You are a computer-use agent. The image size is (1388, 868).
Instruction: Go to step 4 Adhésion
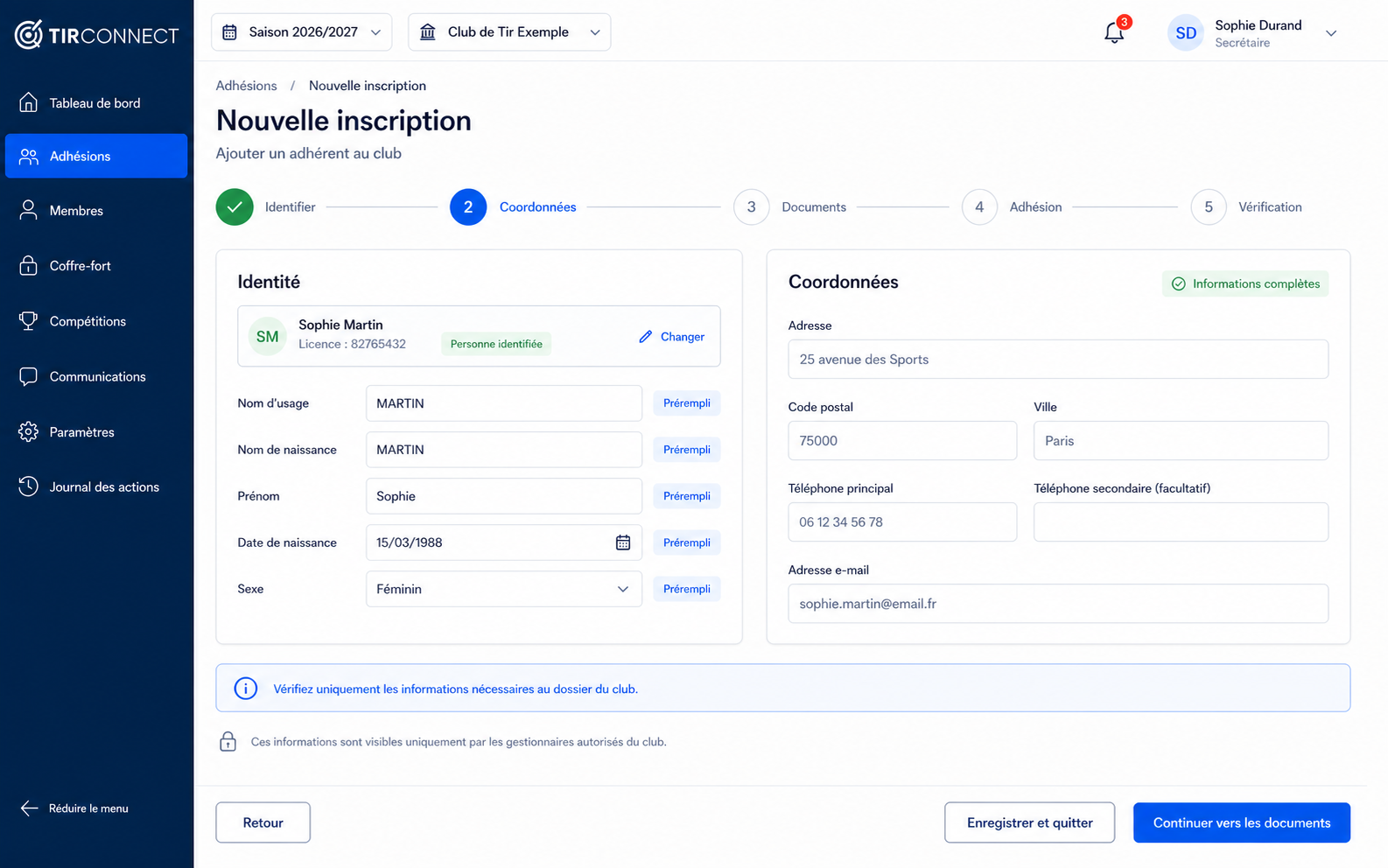(x=1012, y=207)
